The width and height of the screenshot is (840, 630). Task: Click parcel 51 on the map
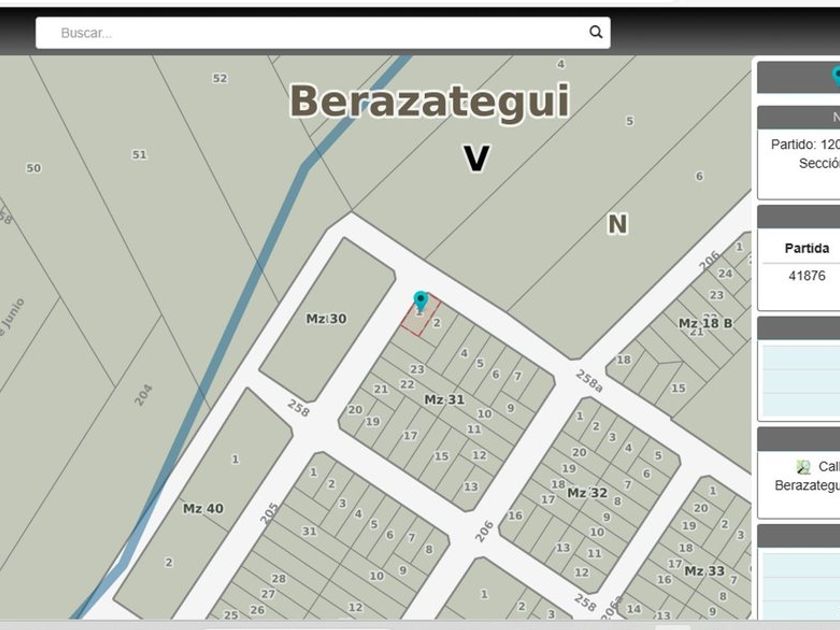pyautogui.click(x=139, y=155)
